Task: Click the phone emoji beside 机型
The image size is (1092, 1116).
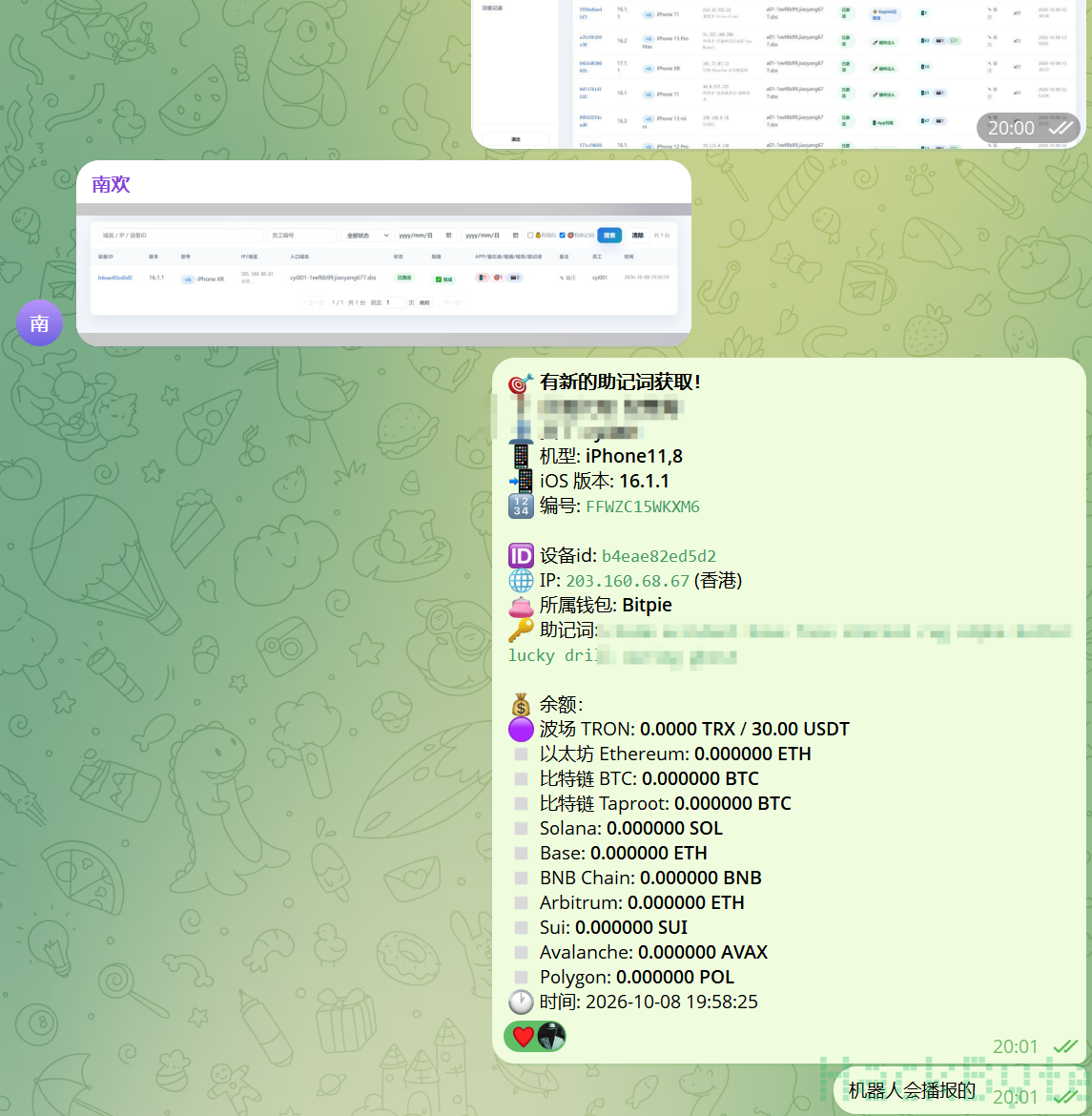Action: pyautogui.click(x=521, y=456)
